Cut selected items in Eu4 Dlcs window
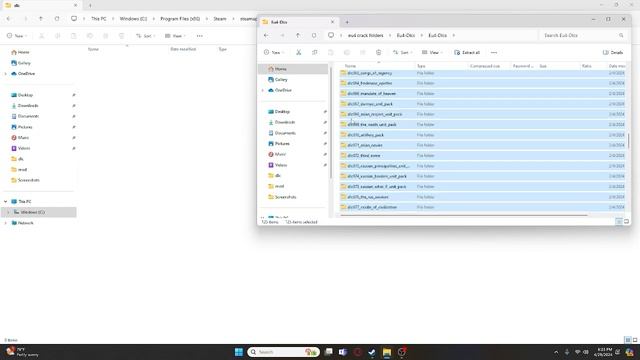This screenshot has width=640, height=360. pos(299,53)
